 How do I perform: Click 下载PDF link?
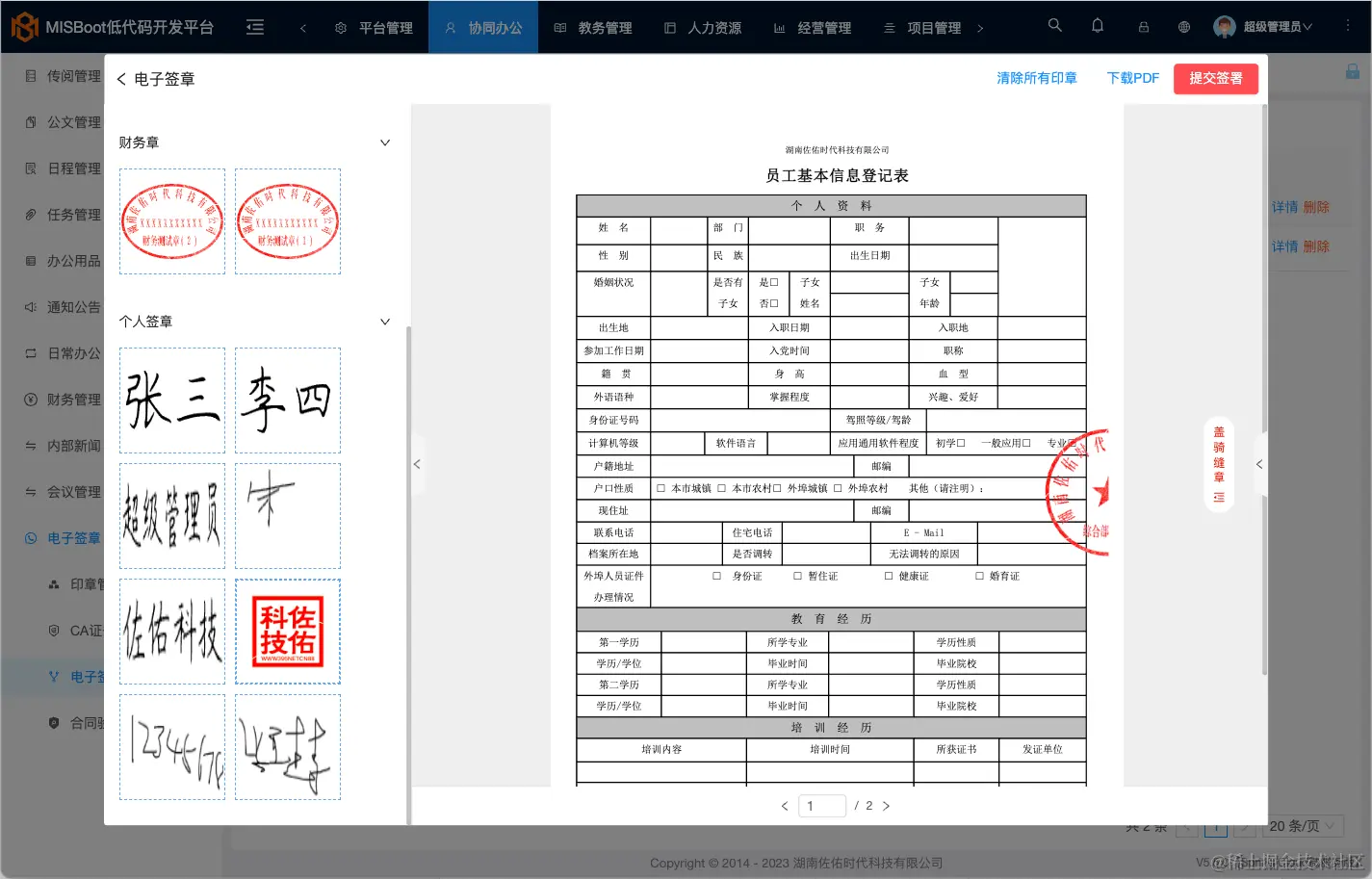tap(1133, 78)
